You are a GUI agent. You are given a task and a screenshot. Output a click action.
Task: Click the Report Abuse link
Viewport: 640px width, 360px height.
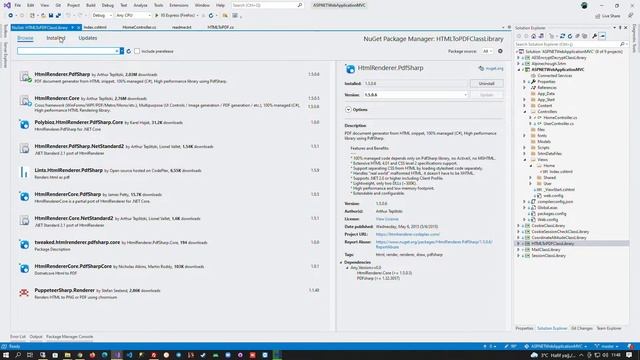point(434,244)
